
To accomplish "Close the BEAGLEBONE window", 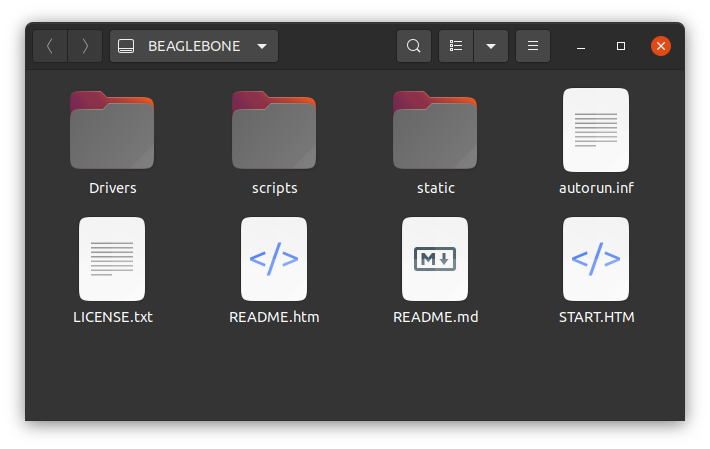I will [x=661, y=46].
